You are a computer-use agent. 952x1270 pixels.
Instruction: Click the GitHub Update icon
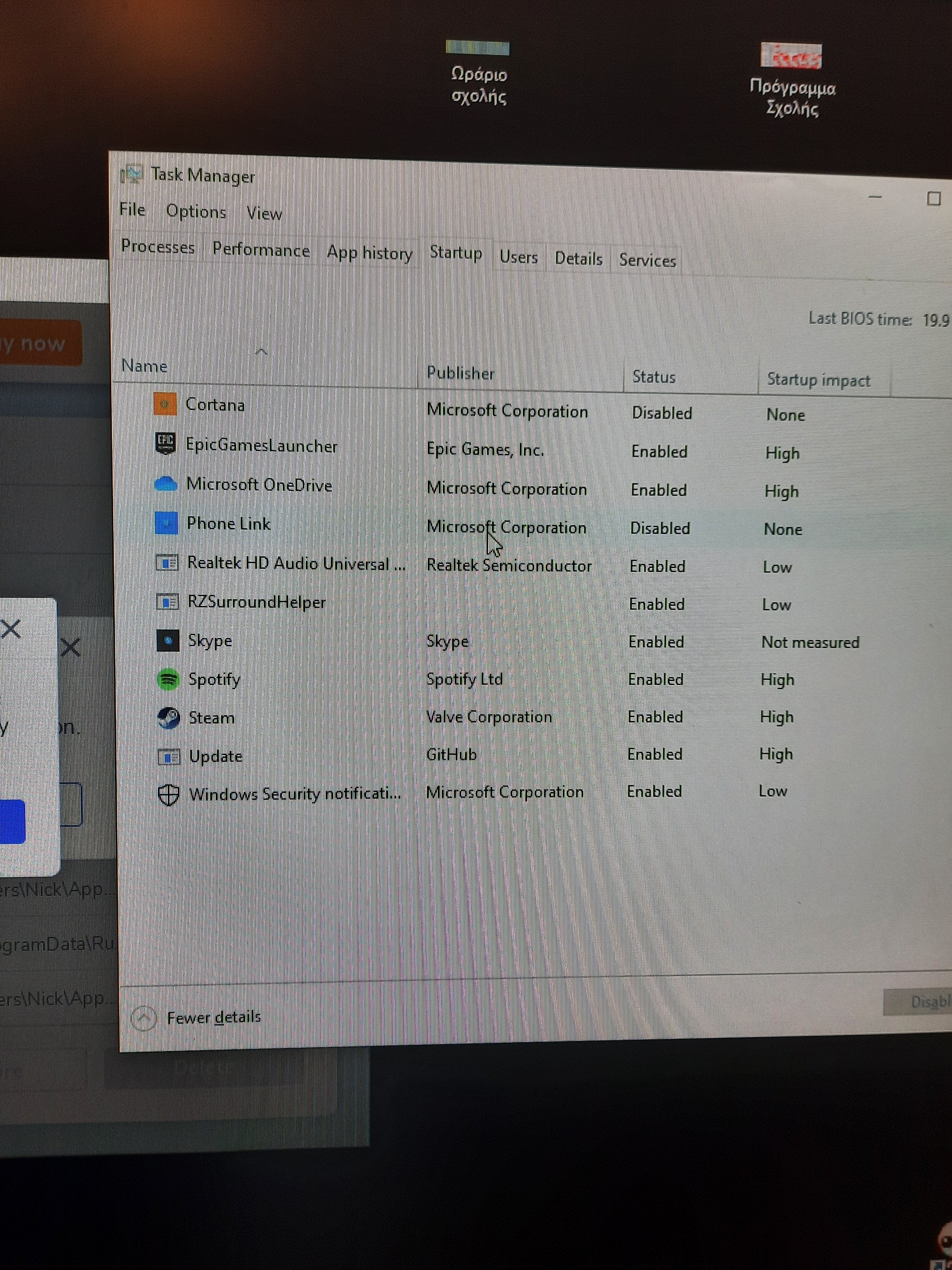coord(169,757)
